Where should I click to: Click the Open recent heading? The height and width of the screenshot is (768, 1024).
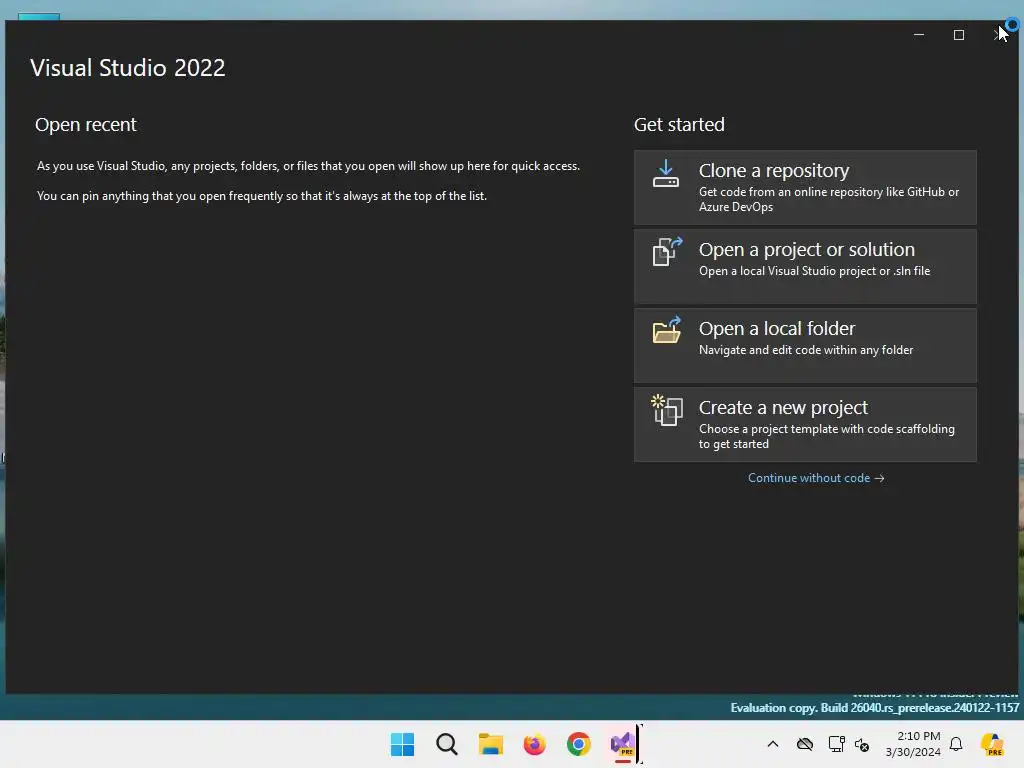tap(86, 125)
